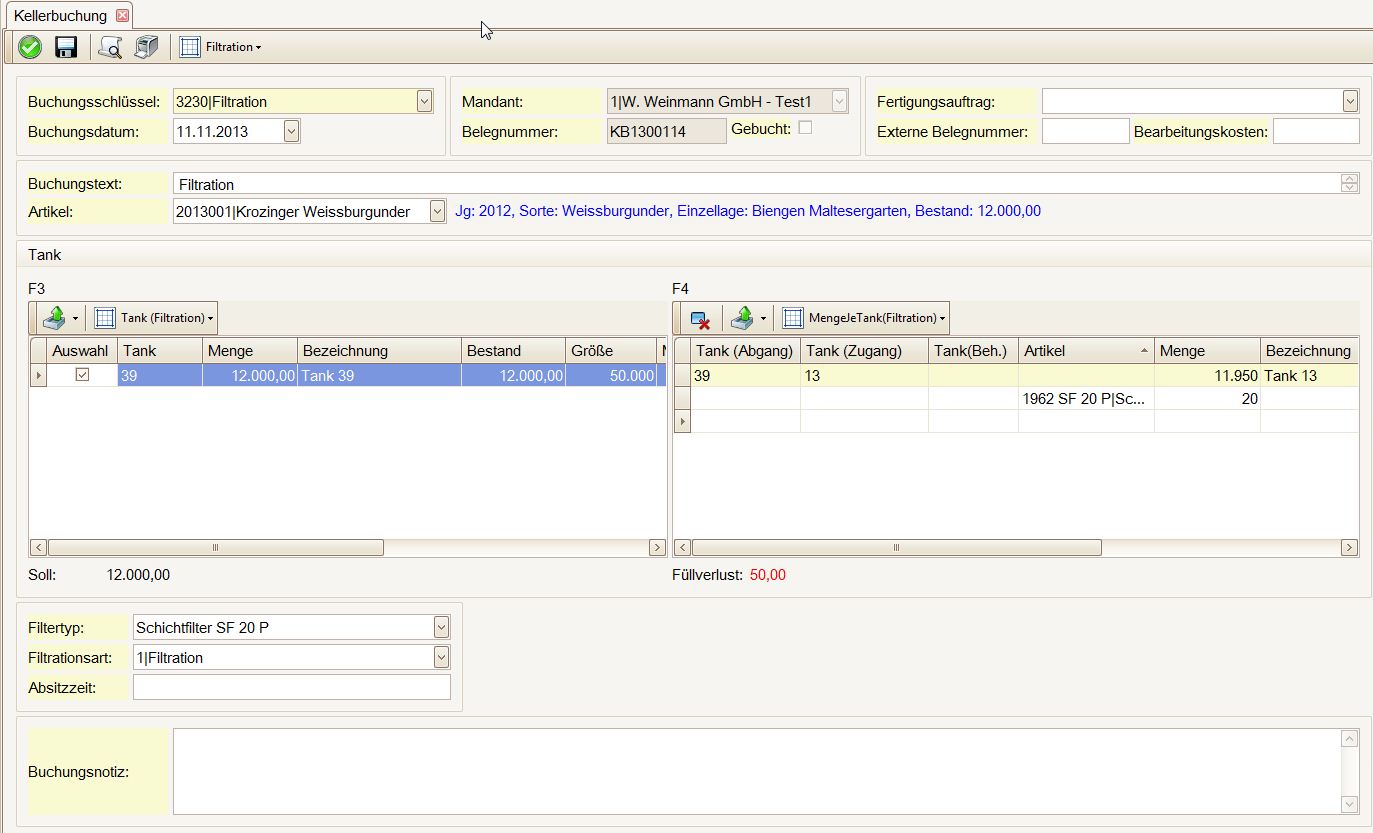1373x833 pixels.
Task: Open the Filtertyp dropdown
Action: (441, 627)
